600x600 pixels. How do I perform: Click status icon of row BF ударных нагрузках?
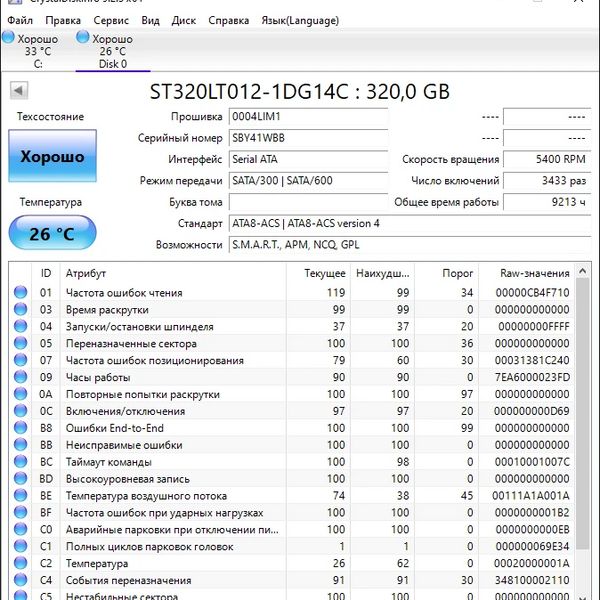(x=21, y=512)
